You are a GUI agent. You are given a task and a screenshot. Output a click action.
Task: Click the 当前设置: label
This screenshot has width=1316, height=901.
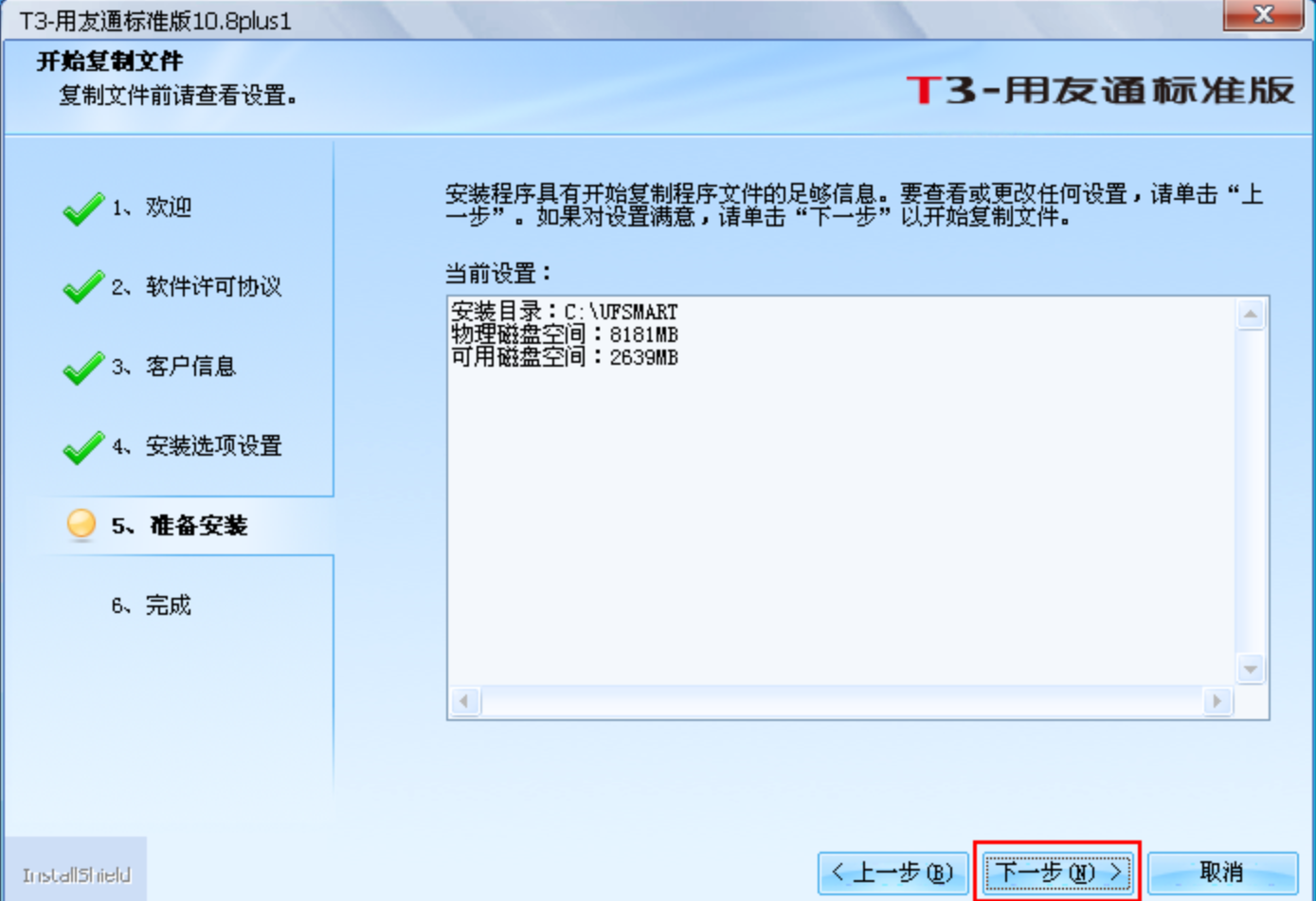click(498, 274)
